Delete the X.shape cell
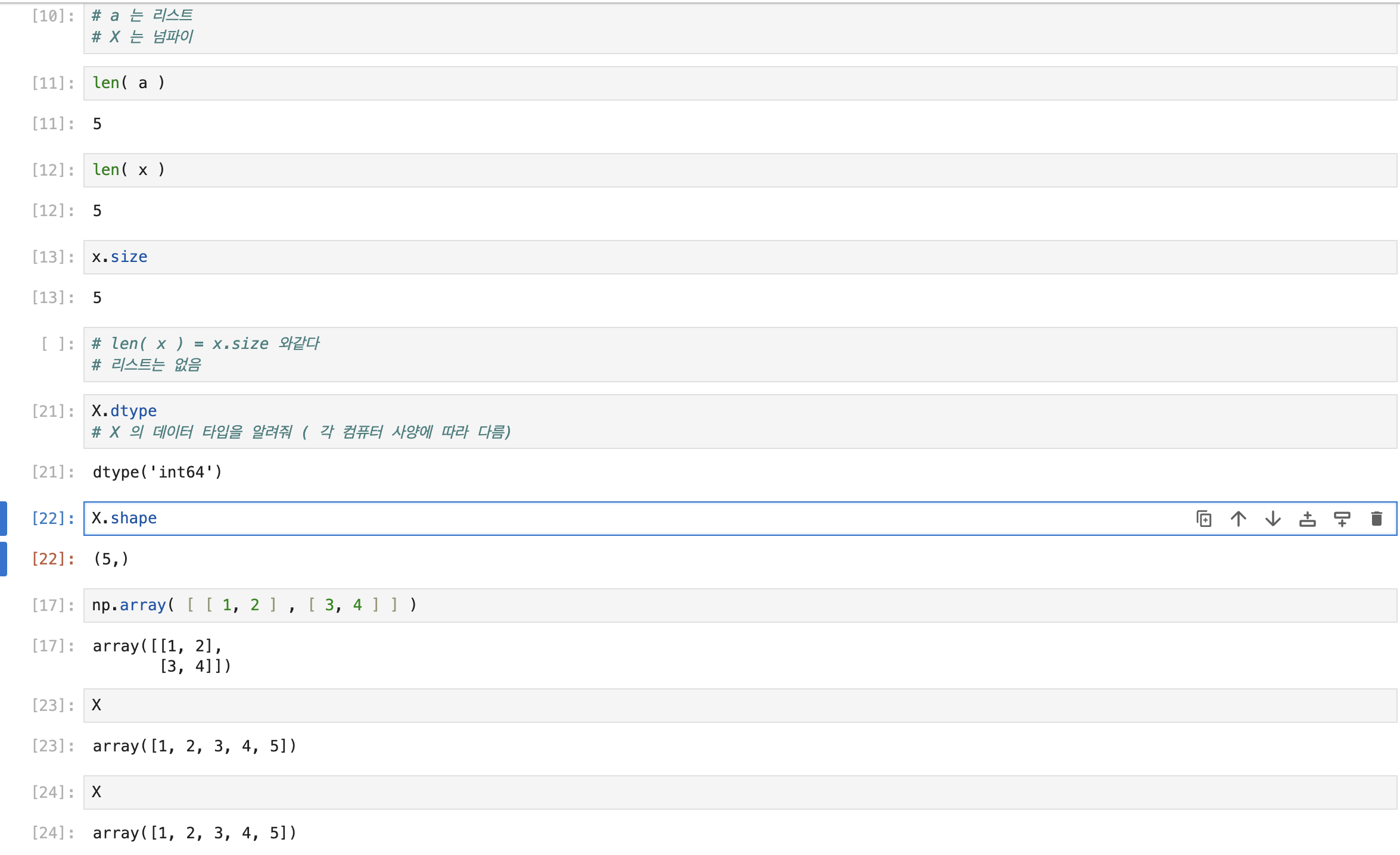Viewport: 1400px width, 855px height. coord(1376,519)
